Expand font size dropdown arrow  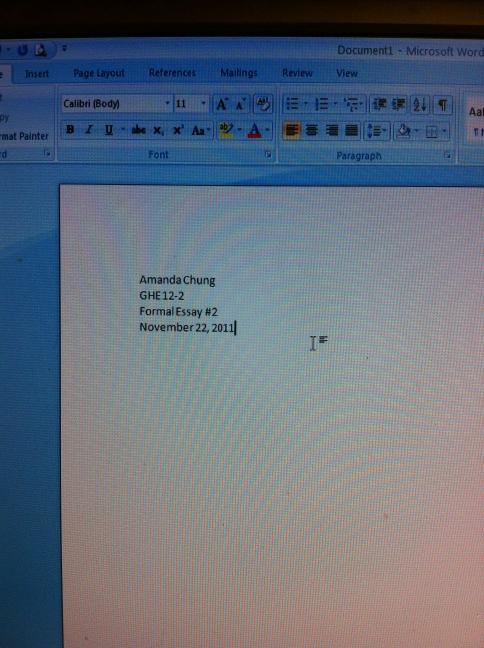[203, 104]
